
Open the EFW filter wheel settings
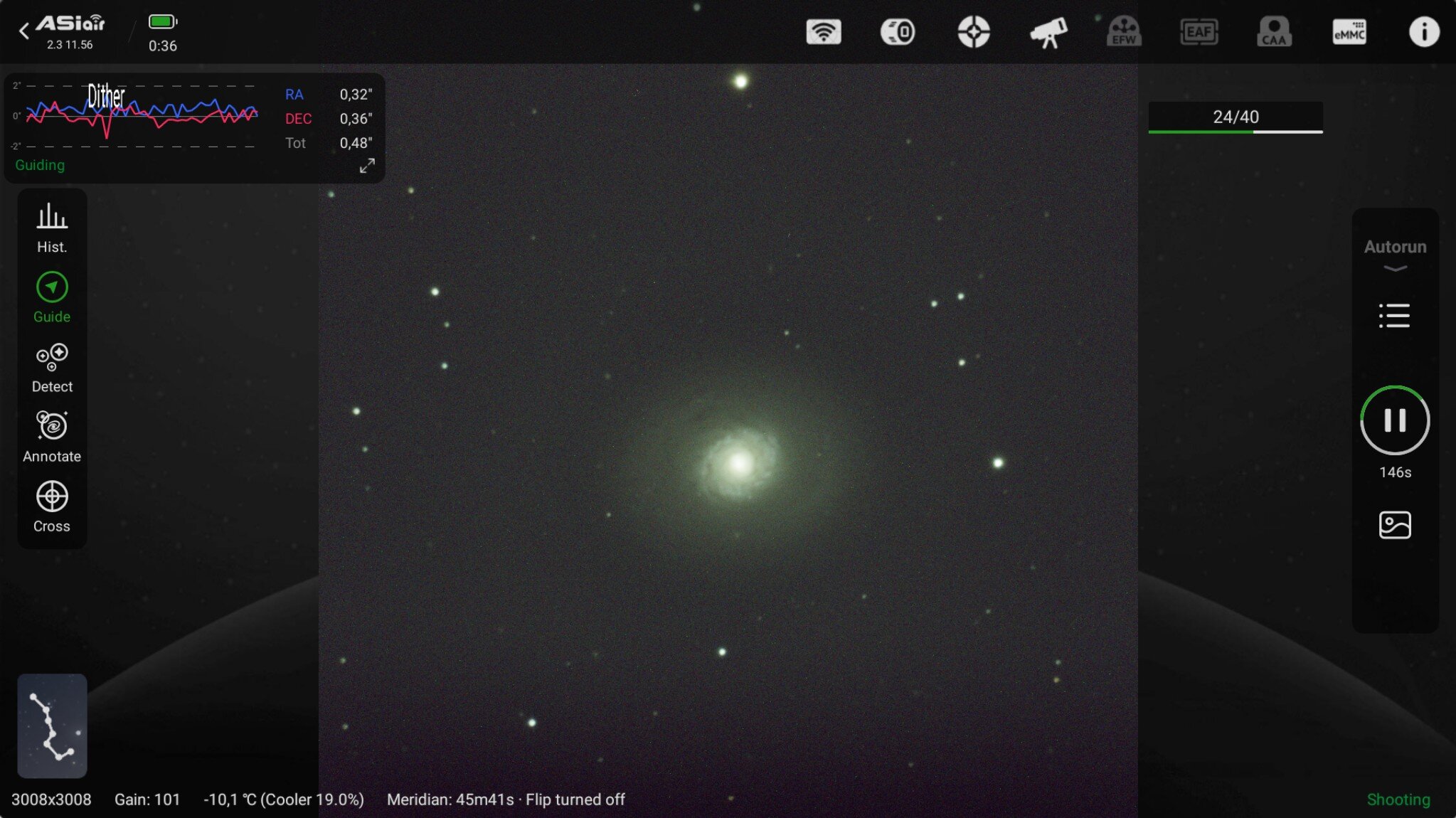click(1124, 32)
